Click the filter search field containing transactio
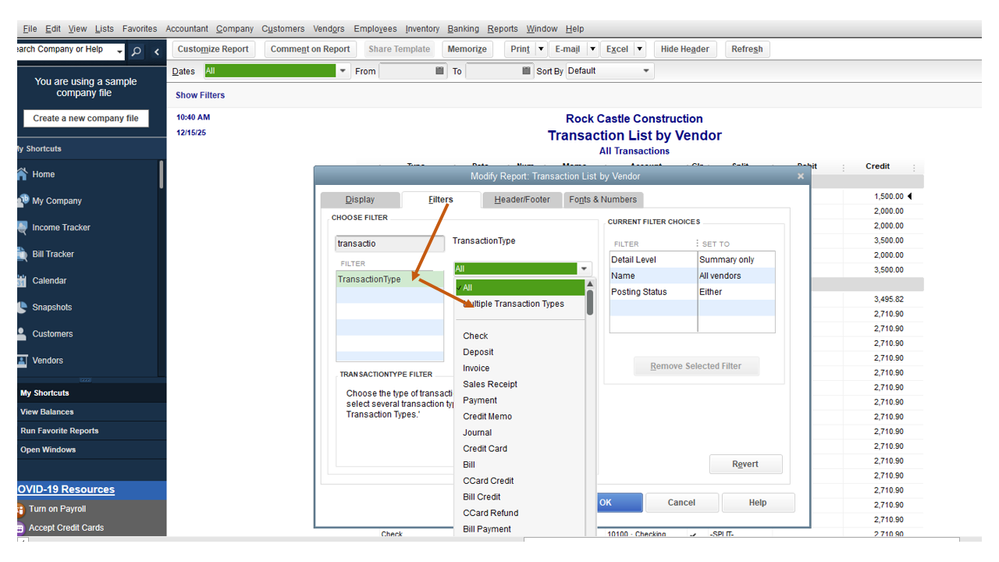This screenshot has height=562, width=999. 389,243
